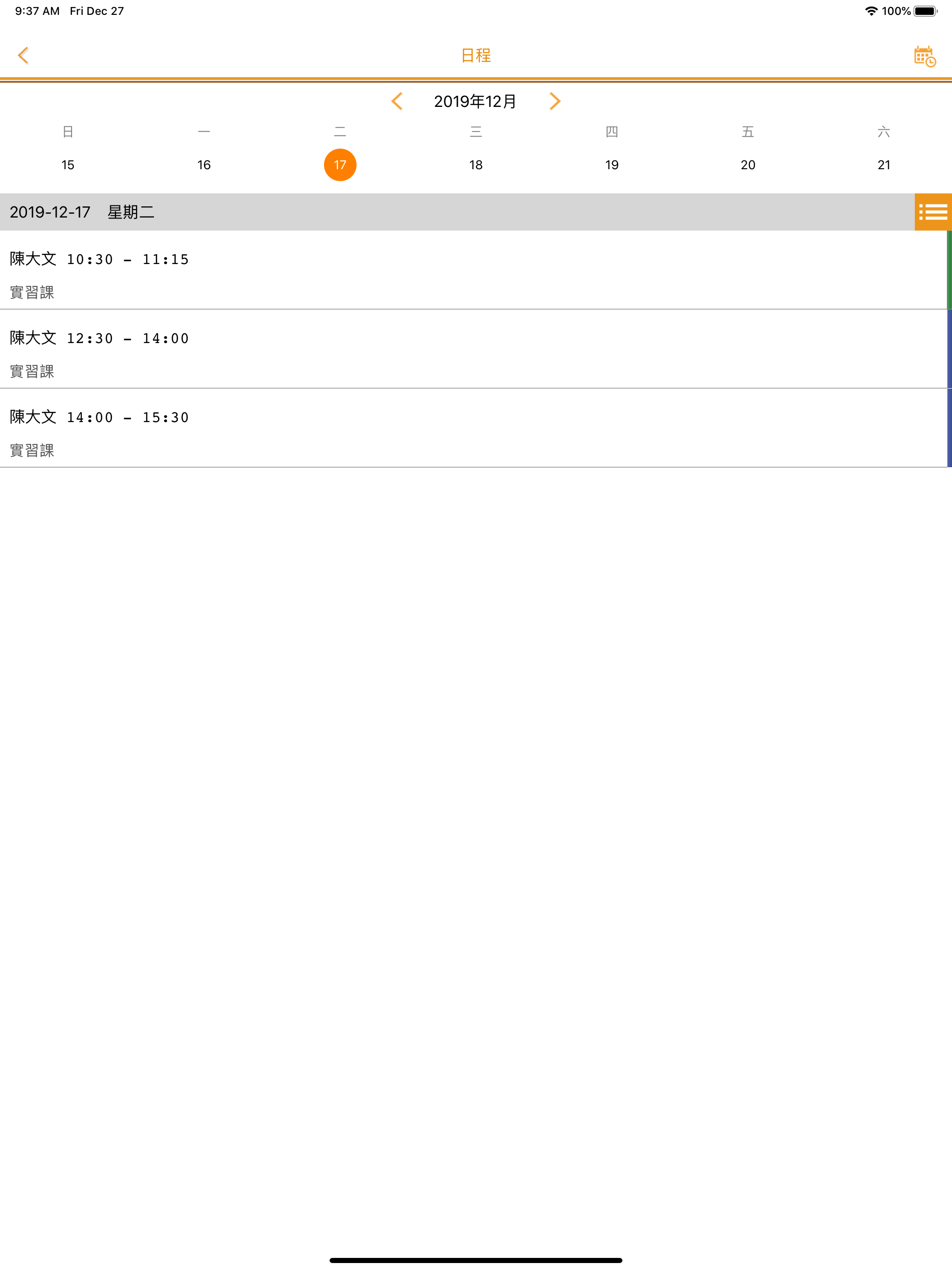Image resolution: width=952 pixels, height=1270 pixels.
Task: Tap the 四 weekday header
Action: click(612, 132)
